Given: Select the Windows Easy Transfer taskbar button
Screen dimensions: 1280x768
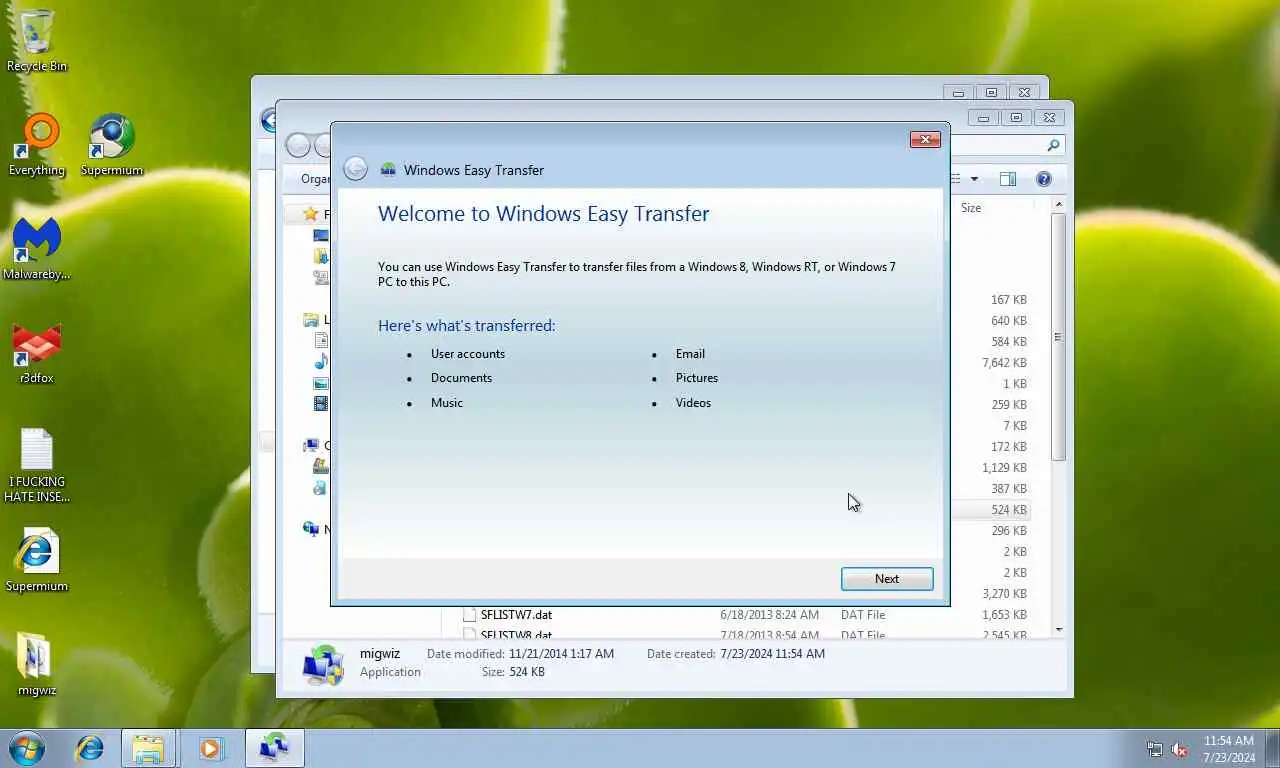Looking at the screenshot, I should click(274, 748).
